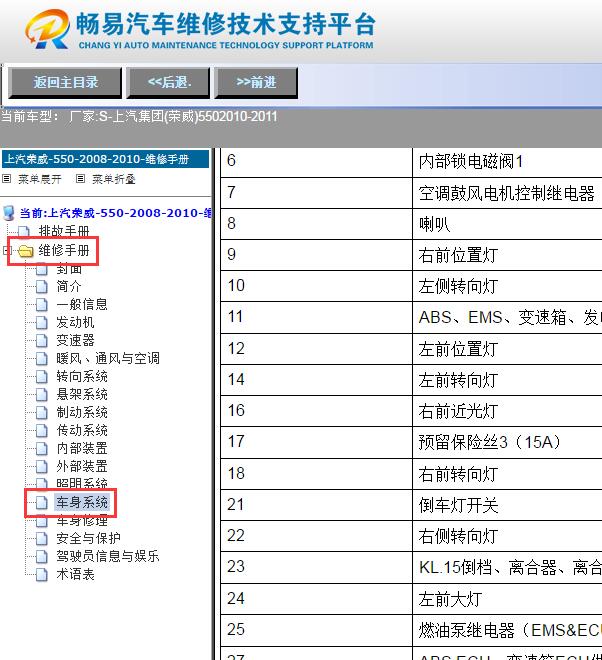
Task: Click the page icon beside 简介
Action: (42, 287)
